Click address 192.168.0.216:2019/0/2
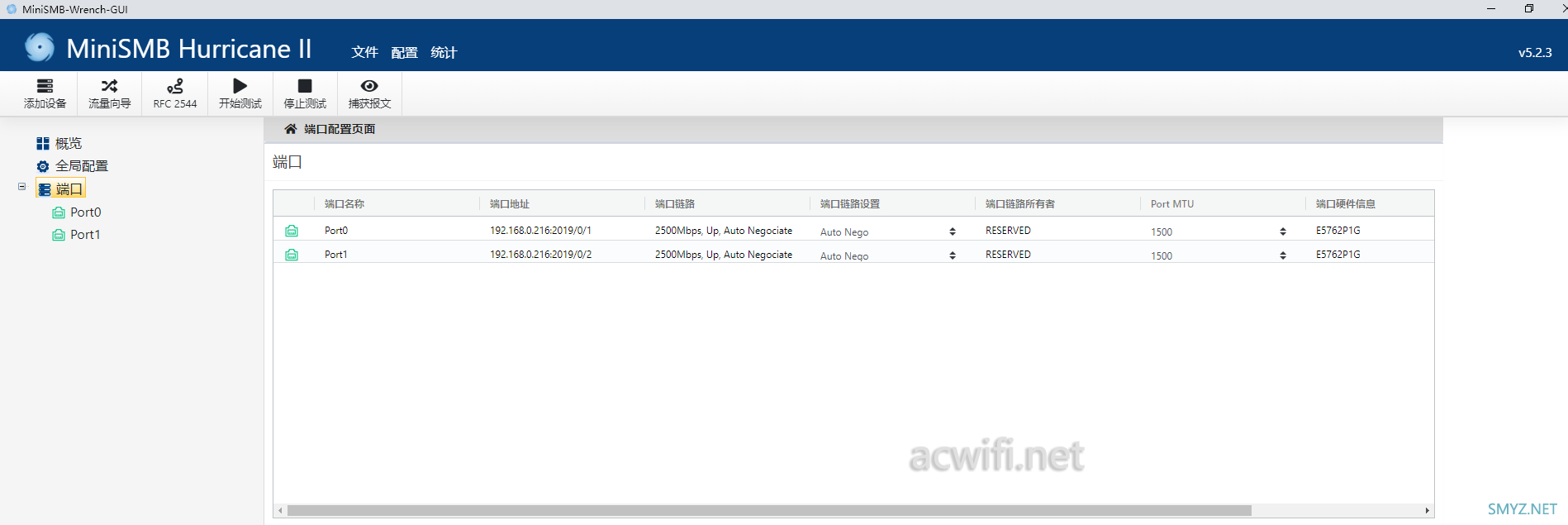The image size is (1568, 525). point(540,255)
